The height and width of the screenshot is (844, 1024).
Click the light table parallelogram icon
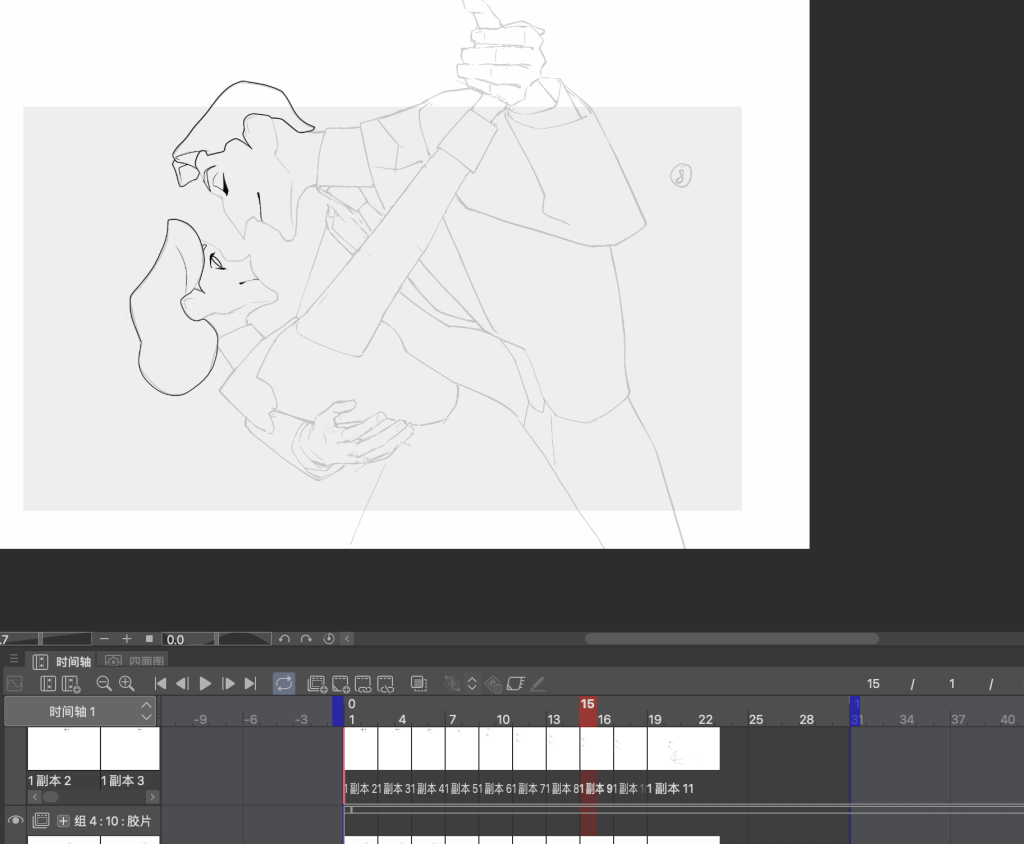pyautogui.click(x=516, y=684)
